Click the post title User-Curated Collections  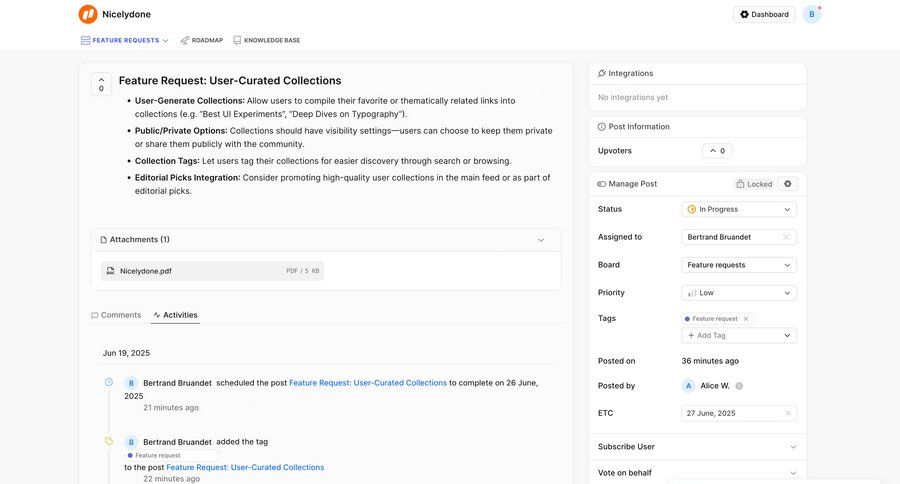[x=230, y=81]
